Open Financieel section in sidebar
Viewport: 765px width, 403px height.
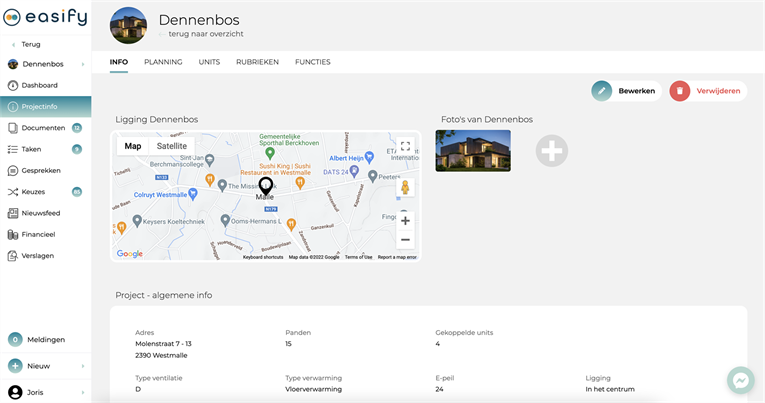pos(40,234)
